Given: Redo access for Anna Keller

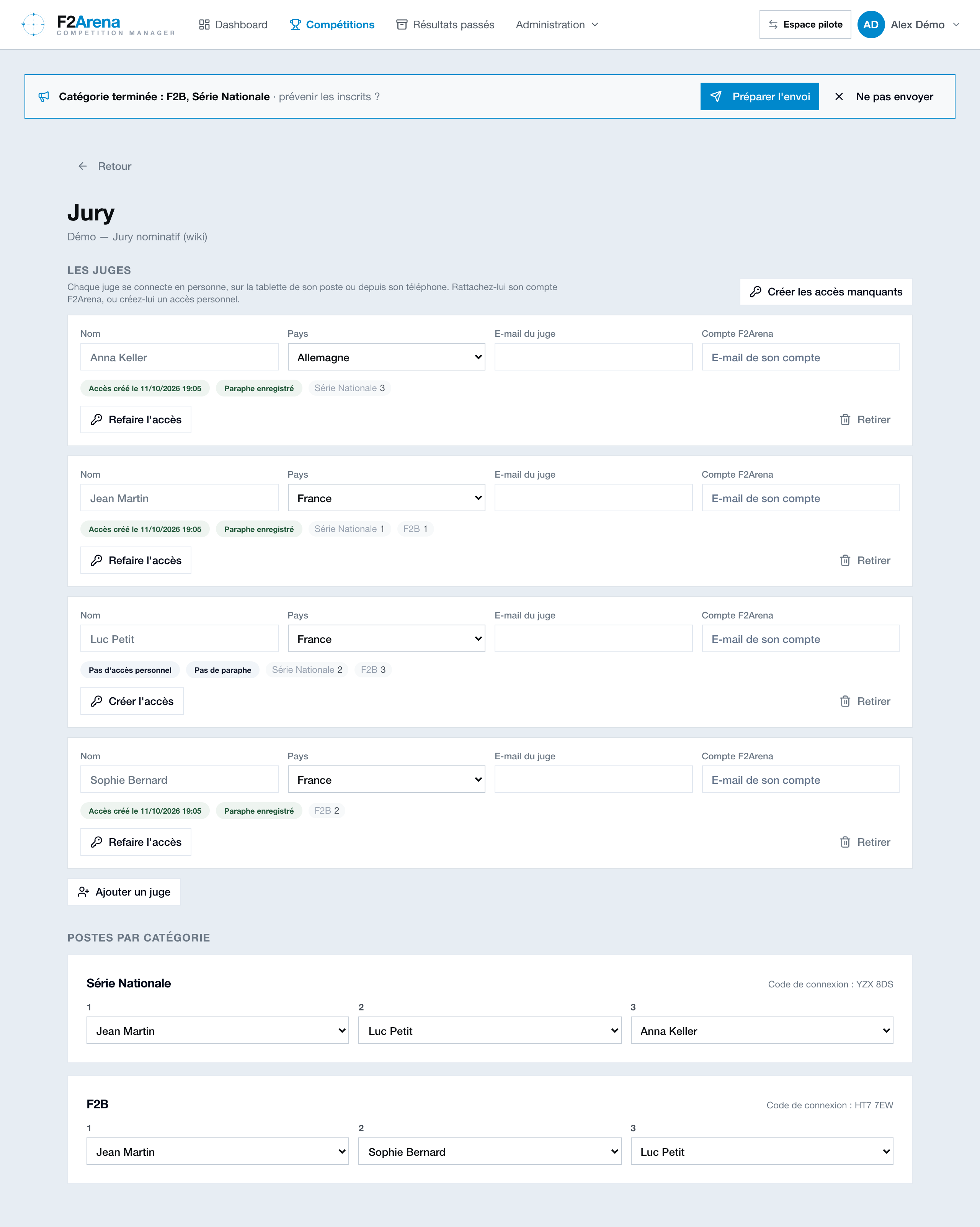Looking at the screenshot, I should pos(136,419).
